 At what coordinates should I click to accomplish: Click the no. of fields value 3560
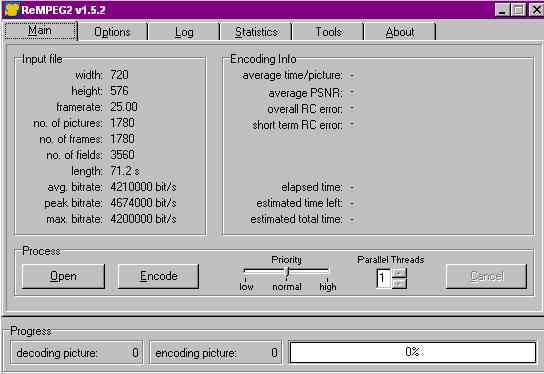click(122, 154)
